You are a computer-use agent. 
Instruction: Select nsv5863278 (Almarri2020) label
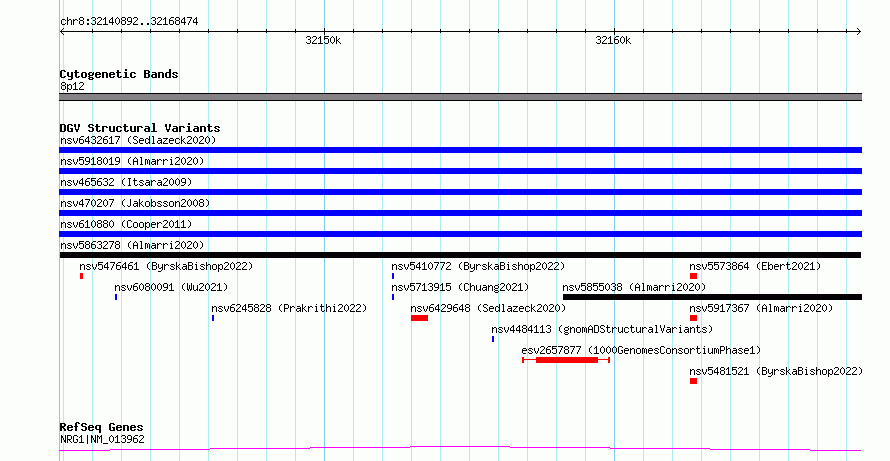tap(132, 245)
